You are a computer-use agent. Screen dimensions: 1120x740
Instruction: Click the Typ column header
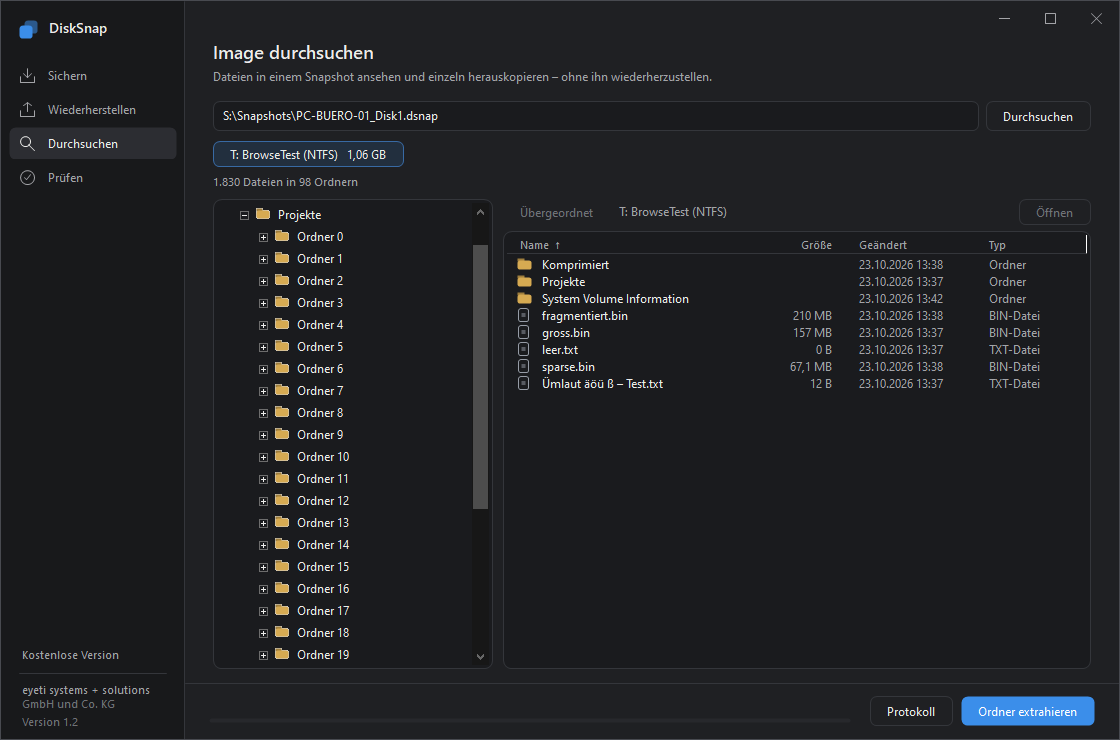click(x=997, y=245)
